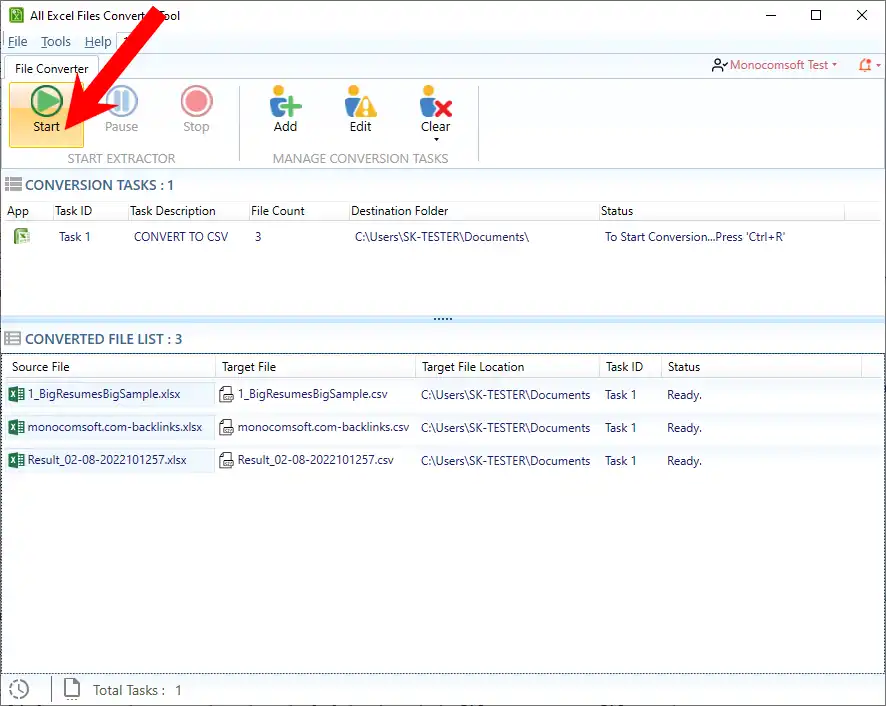This screenshot has height=706, width=886.
Task: Start the conversion with the Start button
Action: pos(46,115)
